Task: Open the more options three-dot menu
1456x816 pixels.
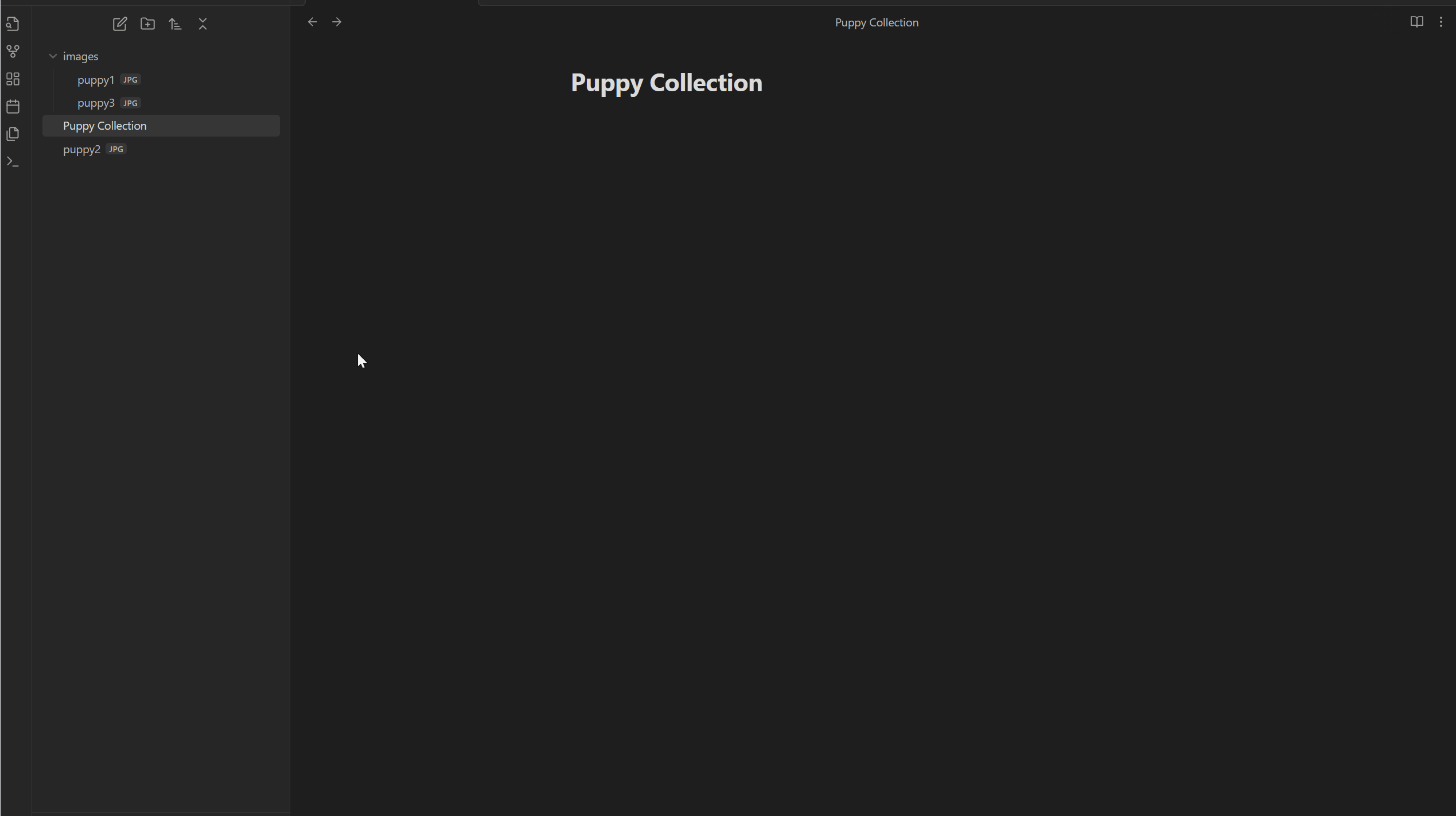Action: pos(1441,22)
